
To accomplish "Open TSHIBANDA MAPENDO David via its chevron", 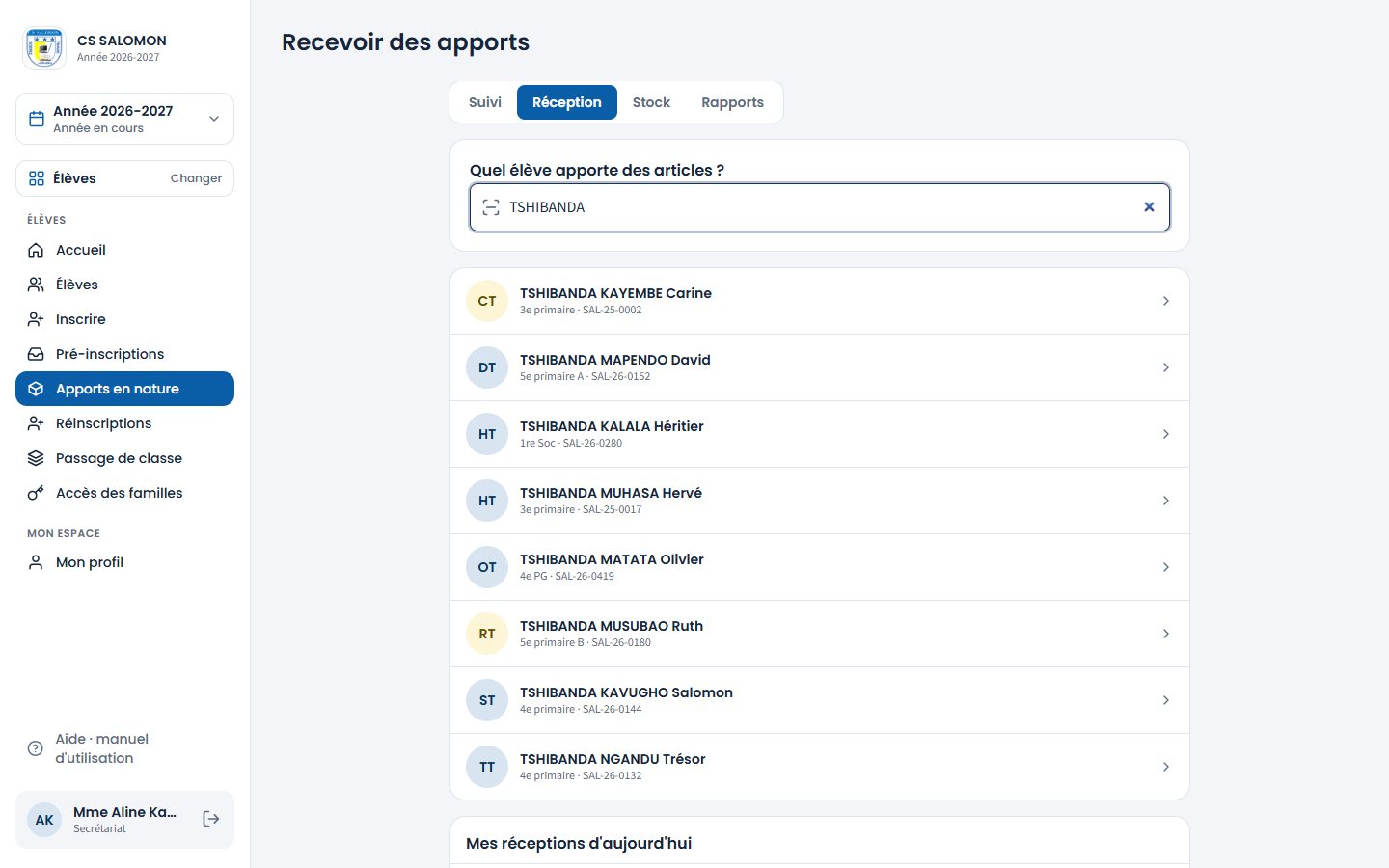I will (1166, 367).
